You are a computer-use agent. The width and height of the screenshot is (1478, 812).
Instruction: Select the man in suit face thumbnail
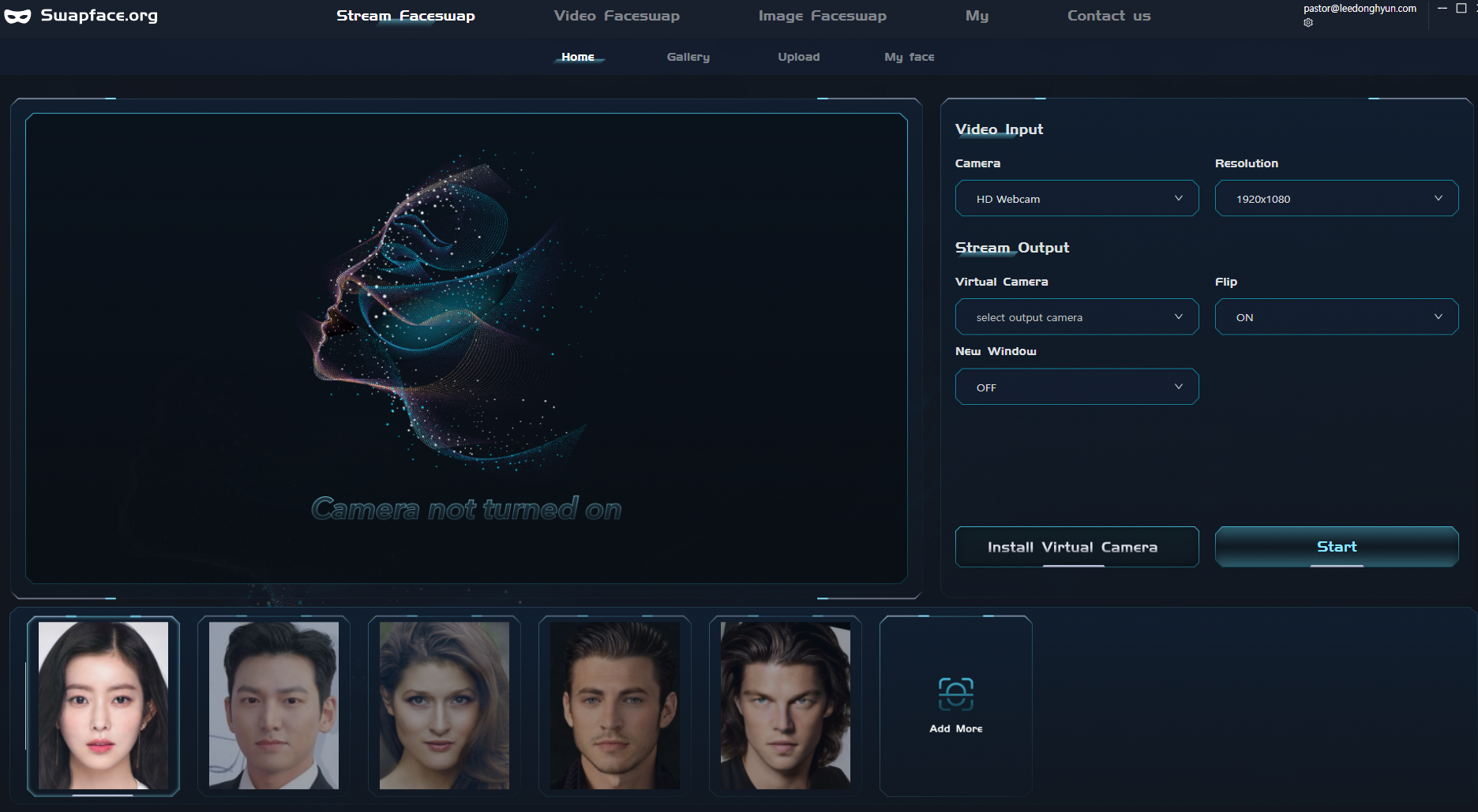click(x=274, y=705)
